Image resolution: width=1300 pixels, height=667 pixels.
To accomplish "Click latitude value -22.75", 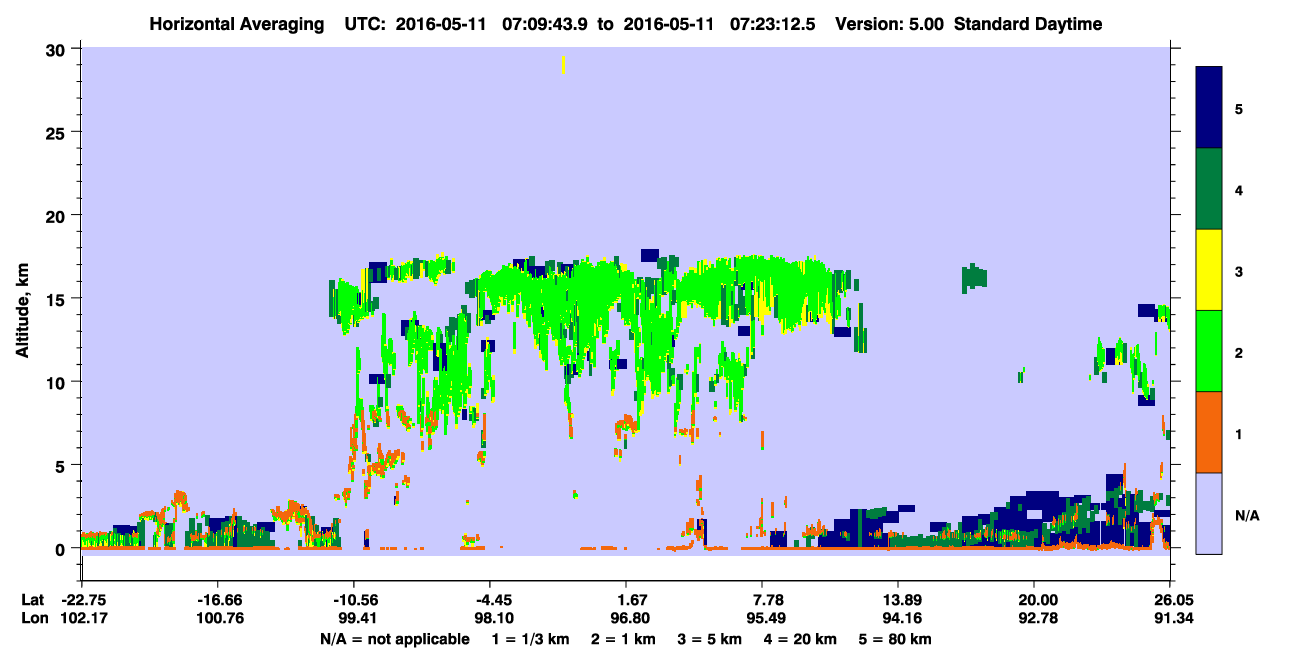I will tap(82, 600).
